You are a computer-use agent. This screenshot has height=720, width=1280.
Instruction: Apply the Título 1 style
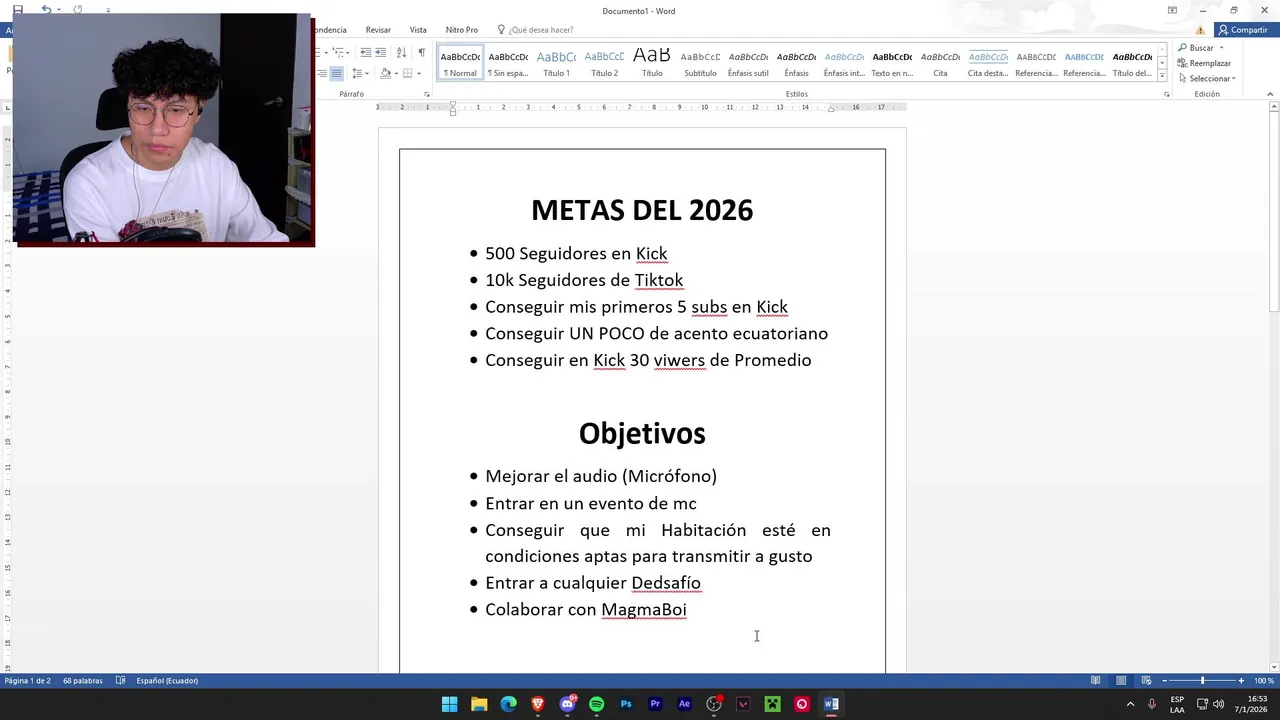(556, 62)
